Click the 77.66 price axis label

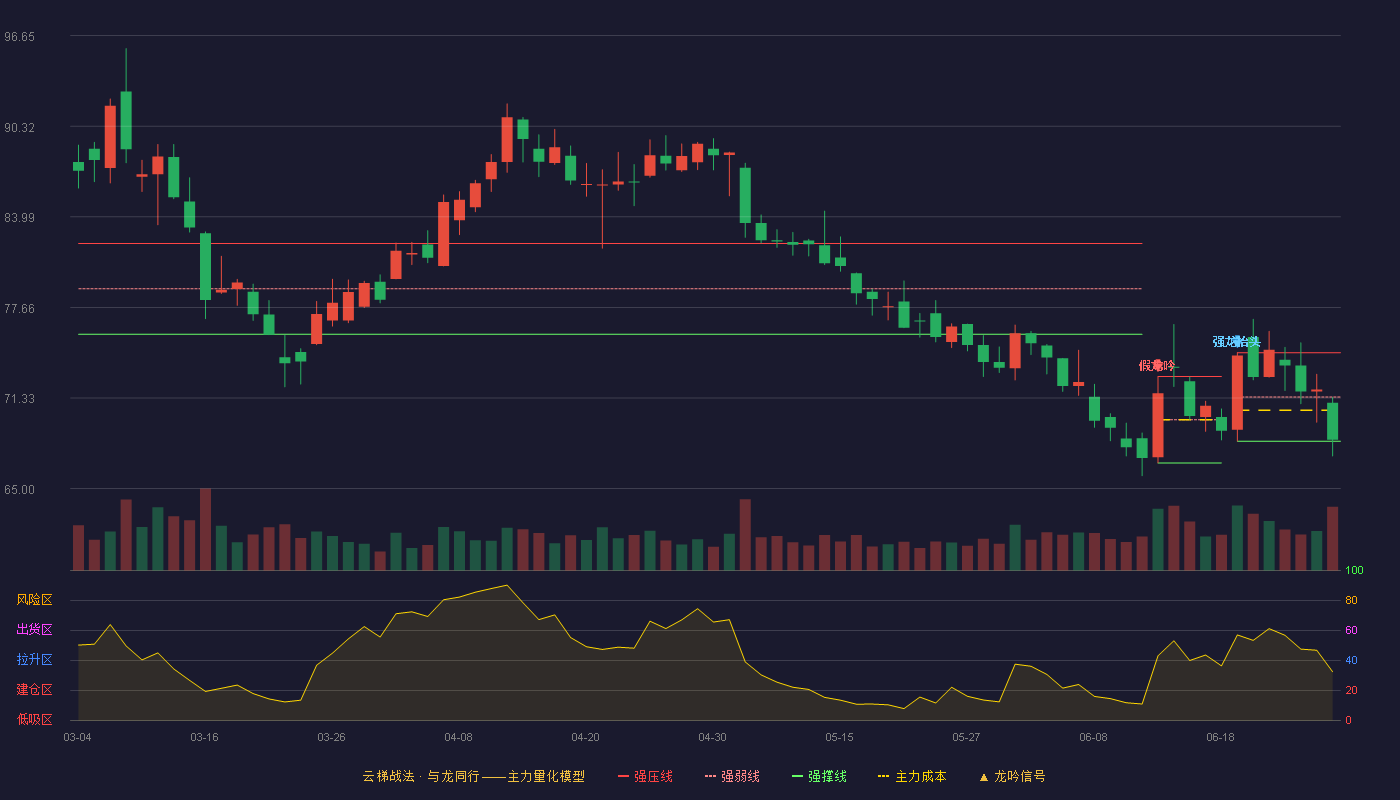(19, 308)
